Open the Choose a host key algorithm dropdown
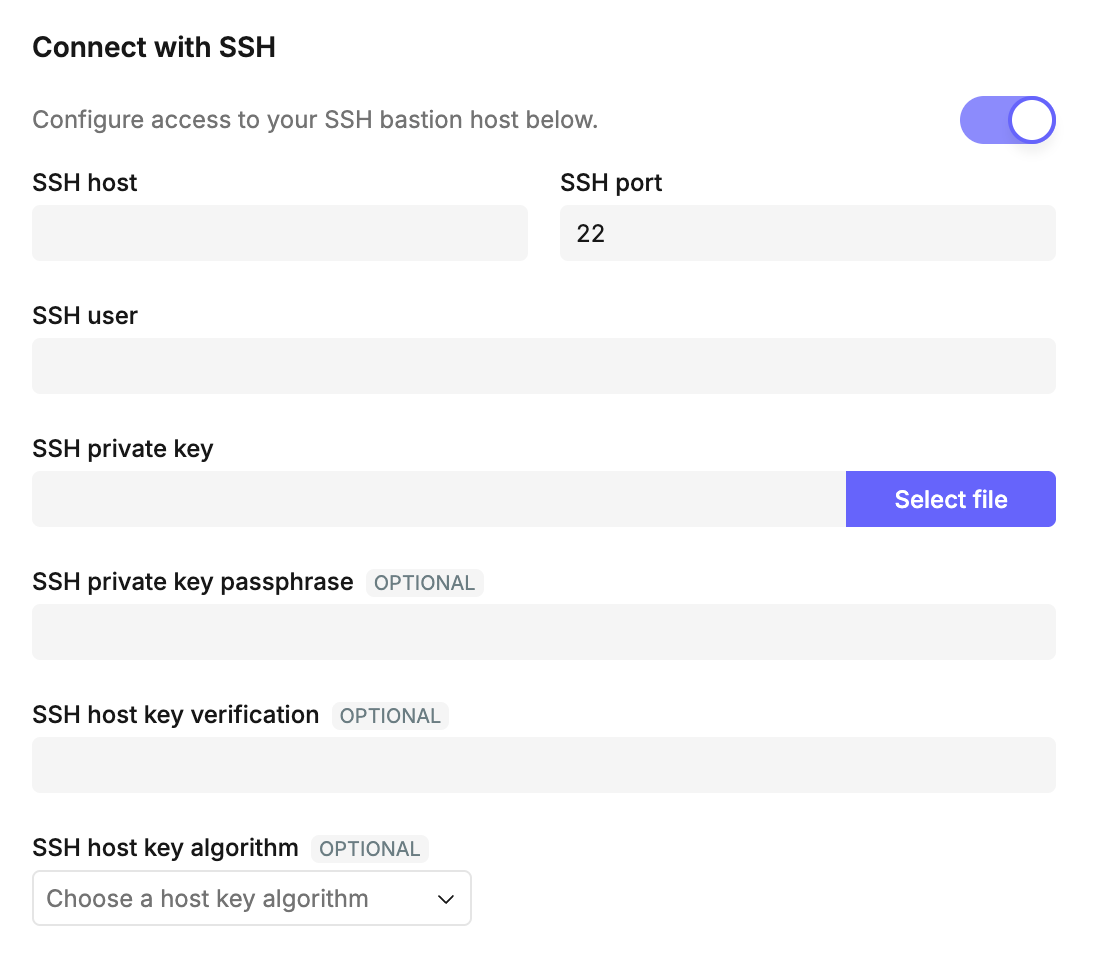Image resolution: width=1094 pixels, height=958 pixels. pyautogui.click(x=252, y=898)
